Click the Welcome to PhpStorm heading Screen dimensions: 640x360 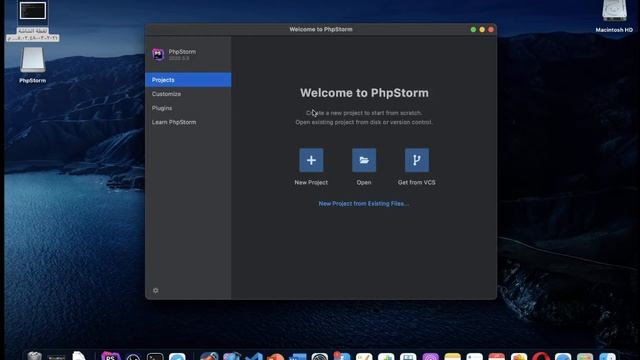click(x=364, y=93)
